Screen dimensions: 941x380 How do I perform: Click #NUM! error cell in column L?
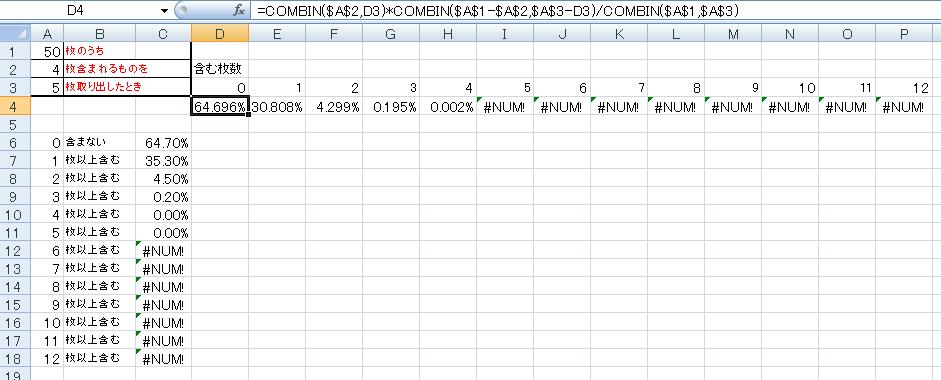[x=676, y=107]
